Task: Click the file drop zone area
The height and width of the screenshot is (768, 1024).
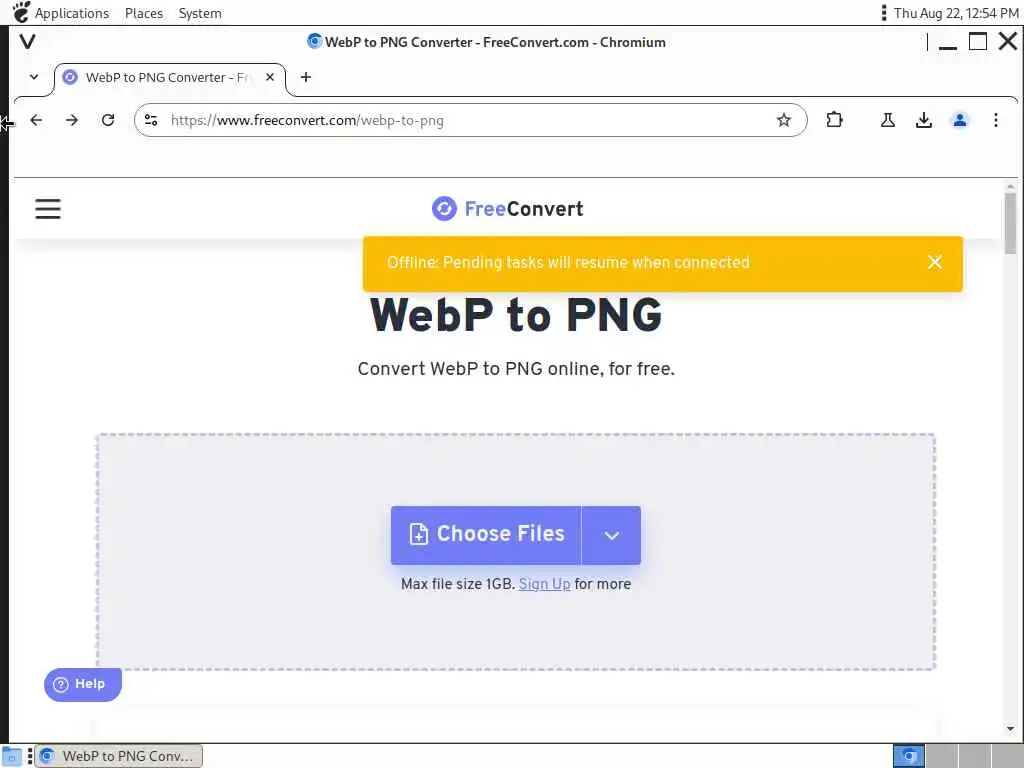Action: pyautogui.click(x=516, y=552)
